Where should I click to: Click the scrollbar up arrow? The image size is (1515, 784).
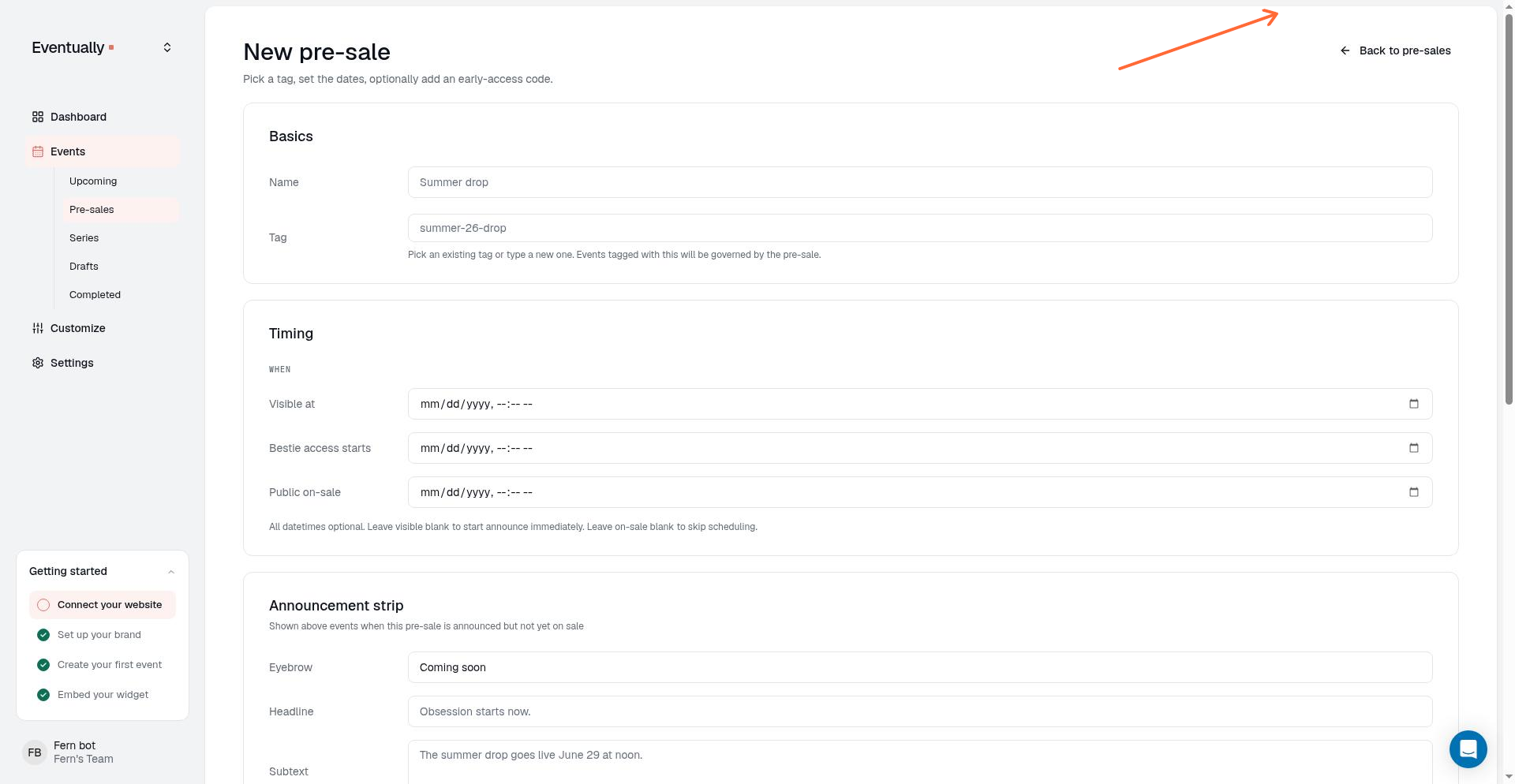point(1509,6)
